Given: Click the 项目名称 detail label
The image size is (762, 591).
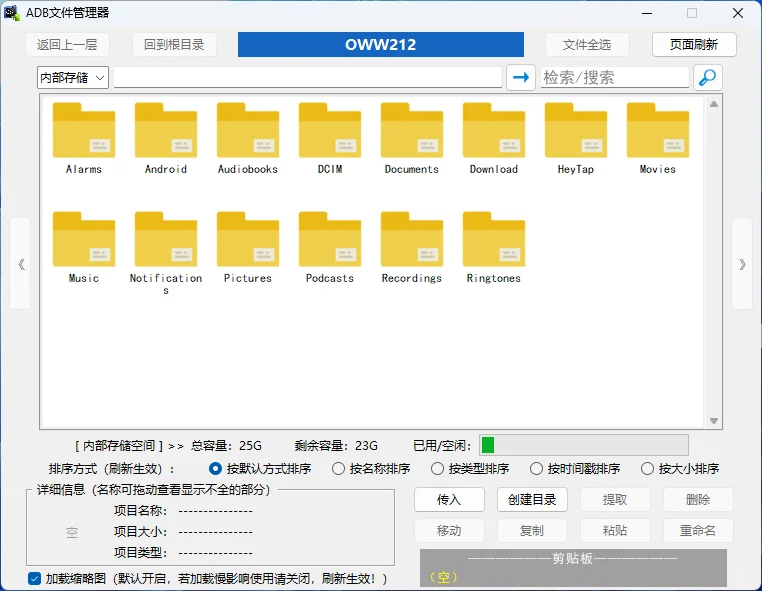Looking at the screenshot, I should pyautogui.click(x=140, y=511).
